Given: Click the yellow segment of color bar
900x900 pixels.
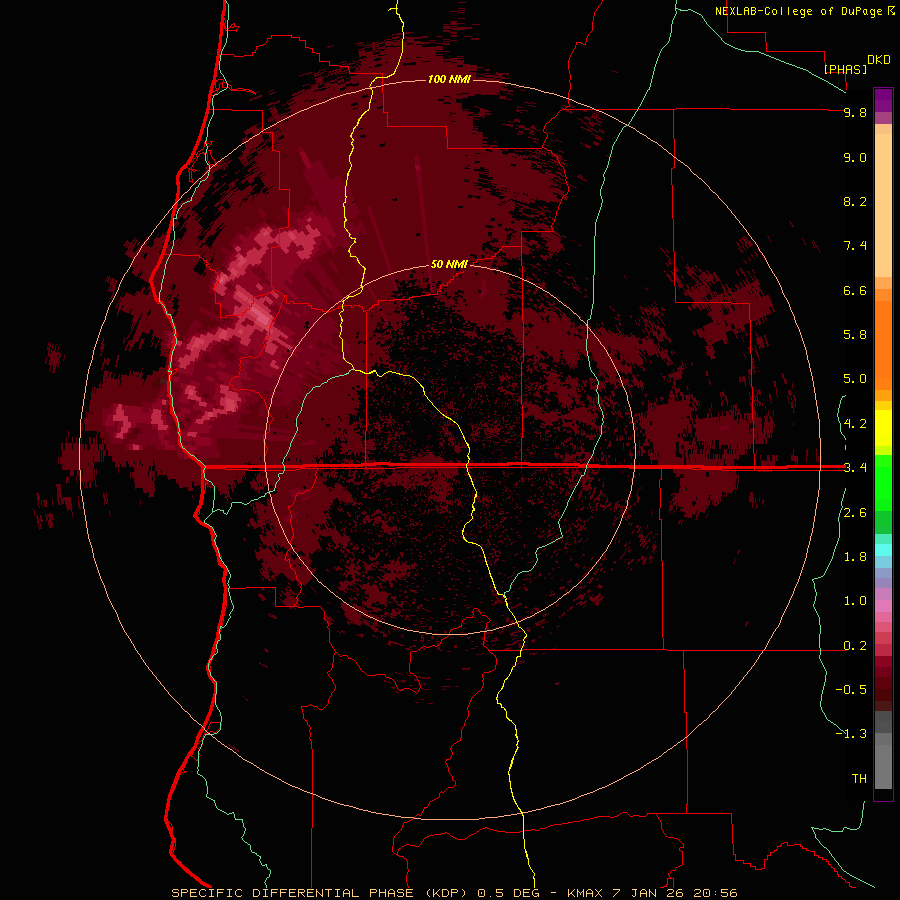Looking at the screenshot, I should tap(883, 428).
